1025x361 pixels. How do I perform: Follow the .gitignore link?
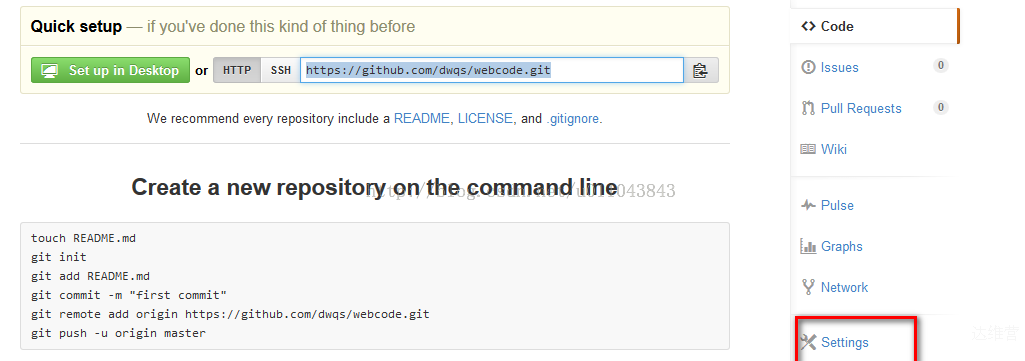point(573,119)
